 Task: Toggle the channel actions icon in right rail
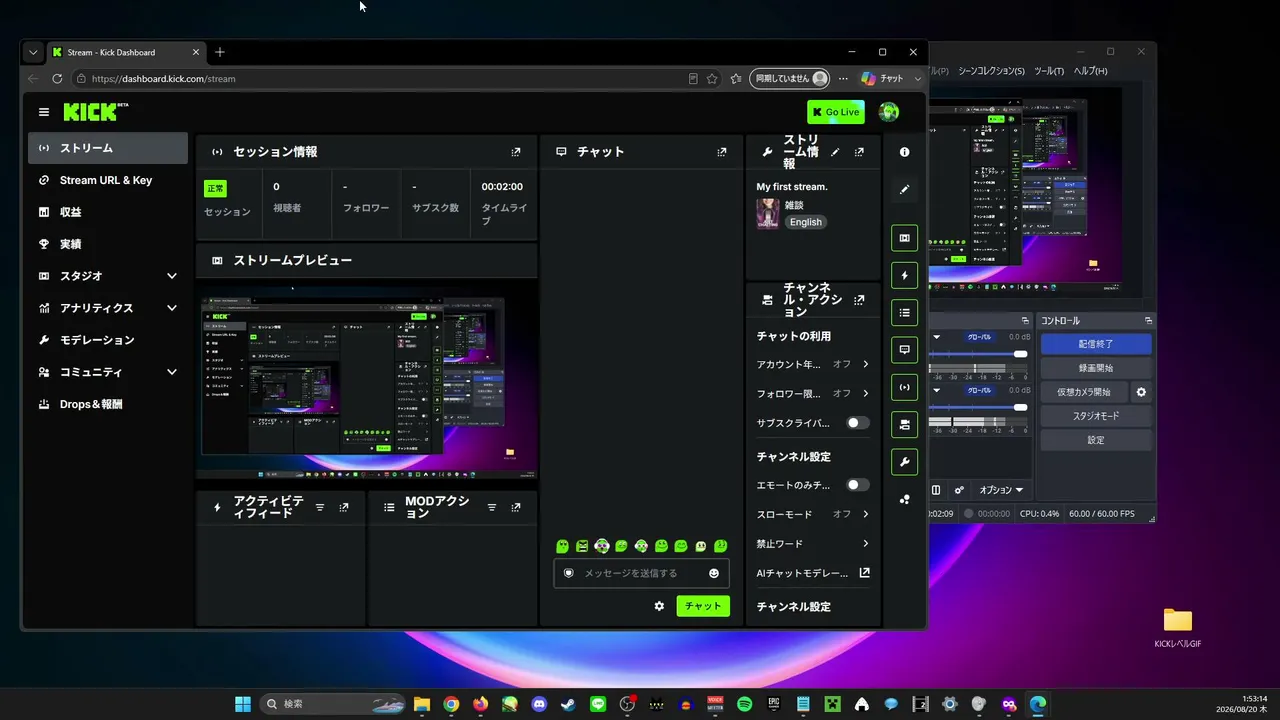[x=904, y=425]
